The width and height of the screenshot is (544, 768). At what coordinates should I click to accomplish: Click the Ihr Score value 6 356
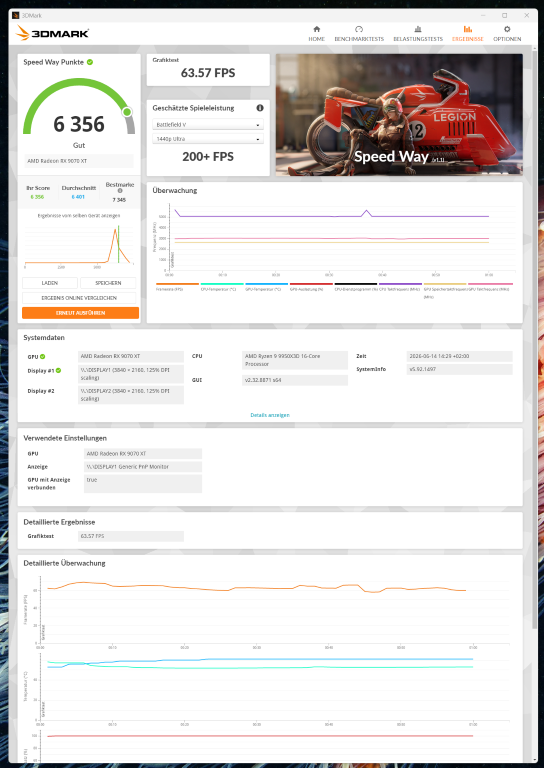37,197
